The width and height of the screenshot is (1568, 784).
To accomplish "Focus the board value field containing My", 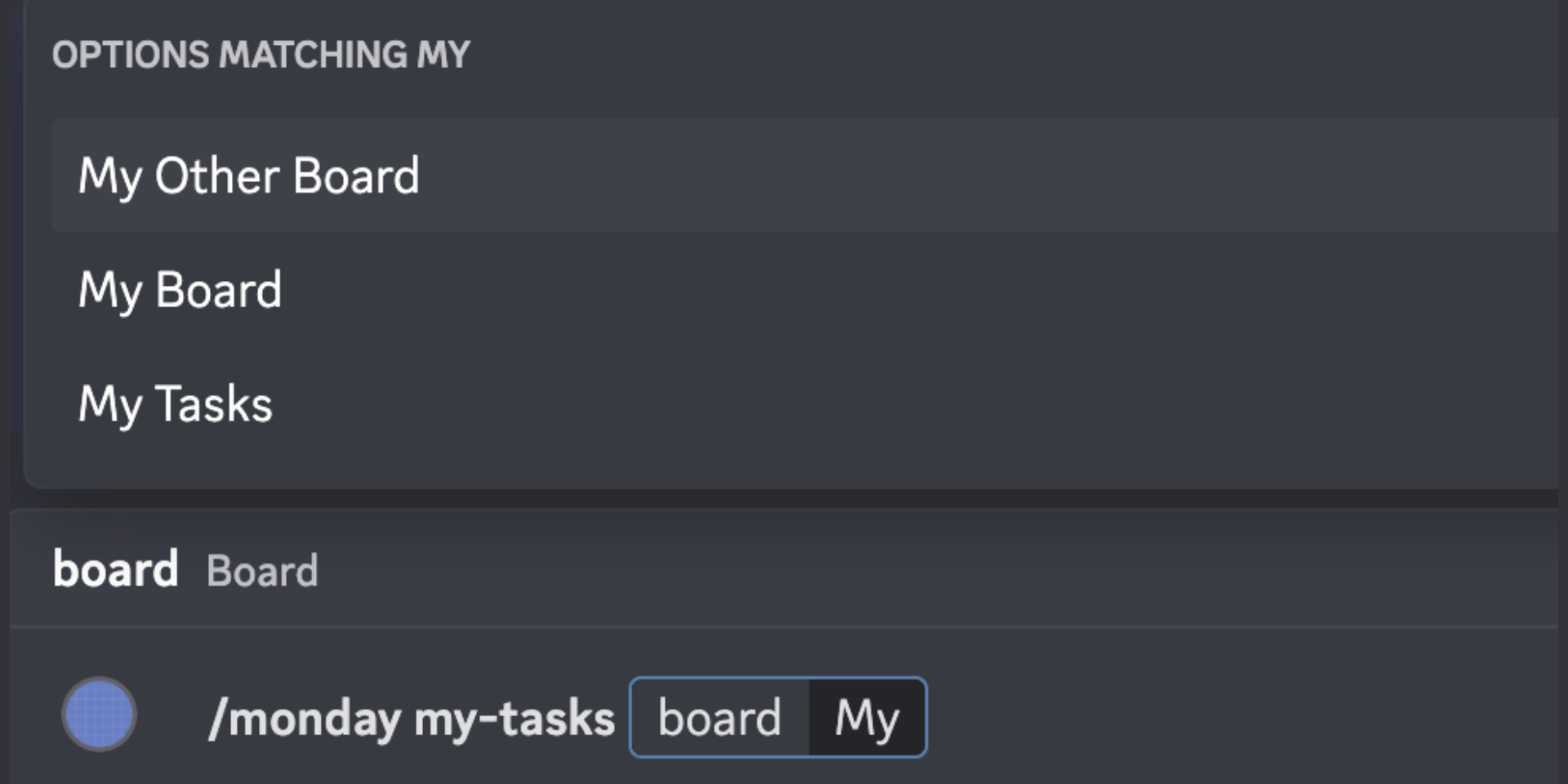I will click(x=866, y=718).
